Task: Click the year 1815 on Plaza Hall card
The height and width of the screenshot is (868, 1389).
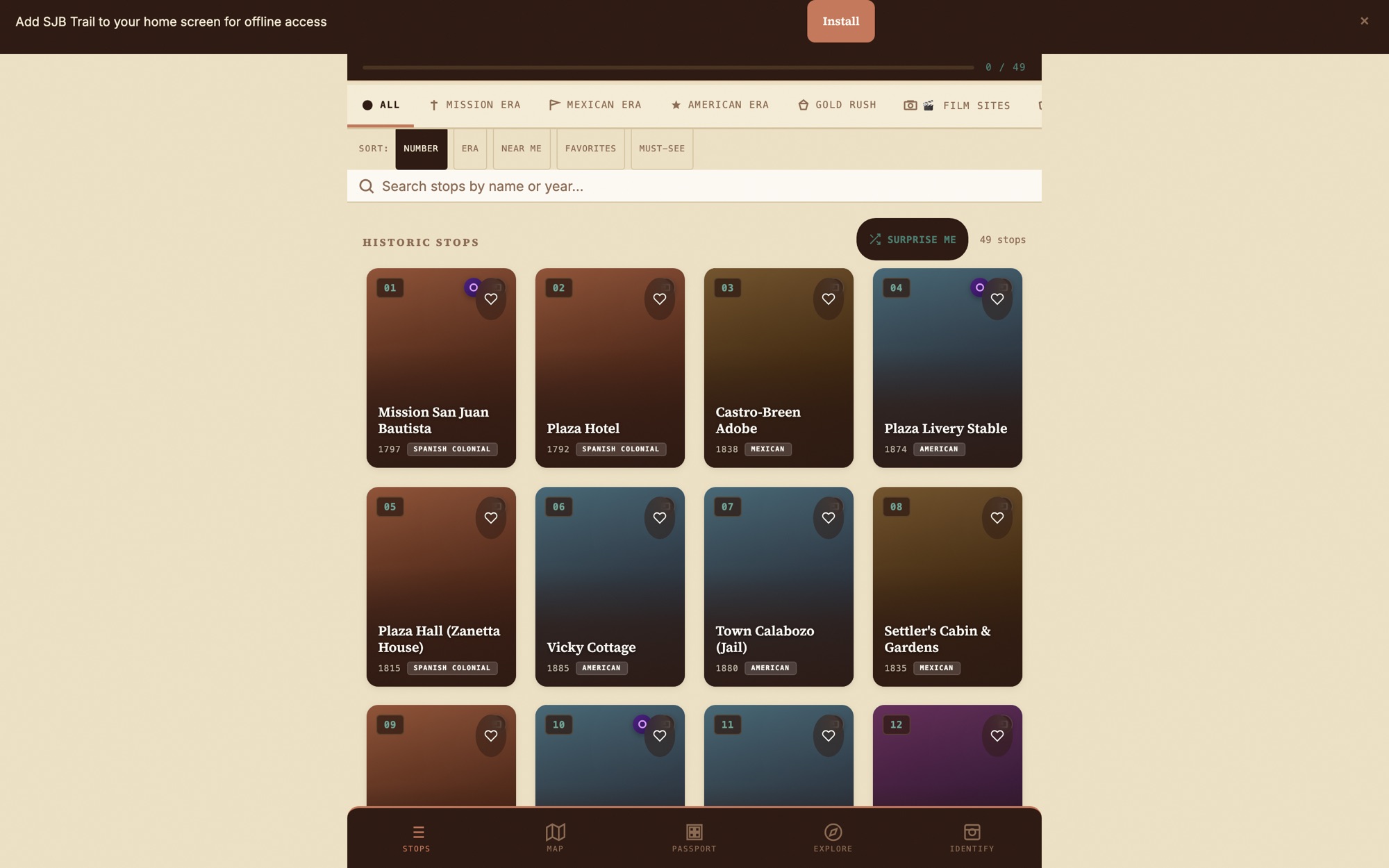Action: tap(389, 668)
